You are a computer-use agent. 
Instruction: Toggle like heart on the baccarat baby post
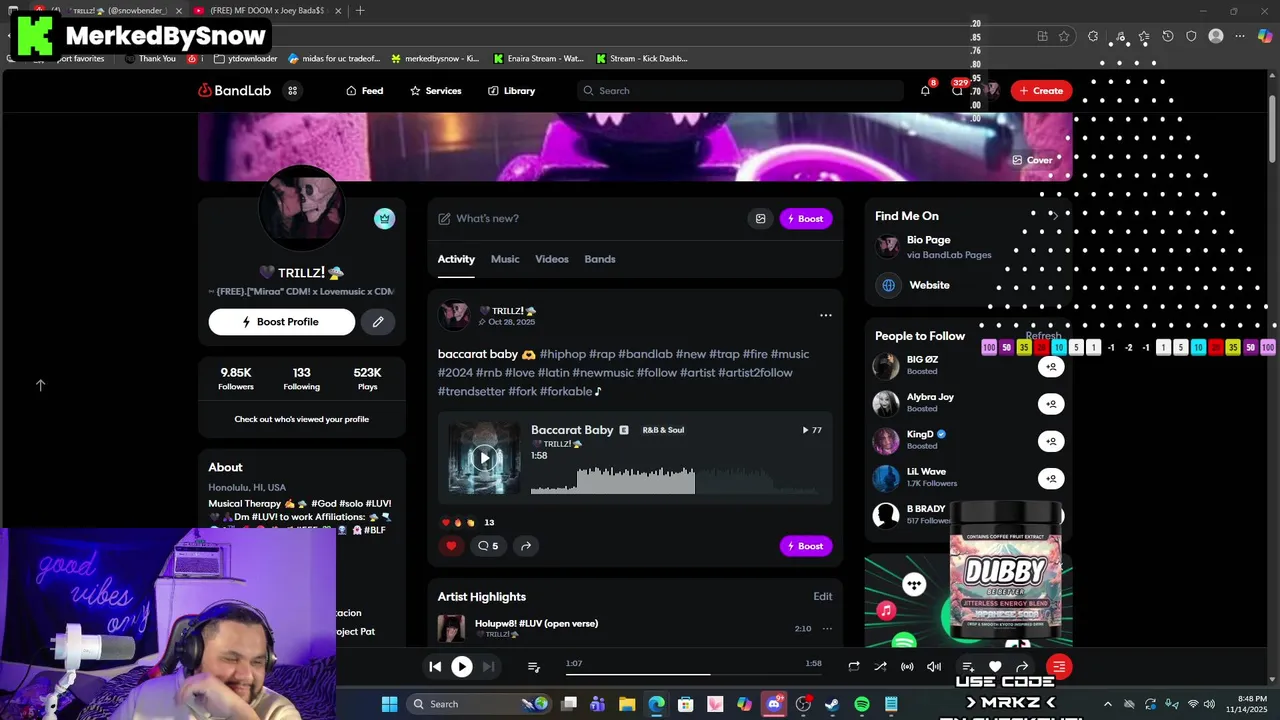pos(451,546)
